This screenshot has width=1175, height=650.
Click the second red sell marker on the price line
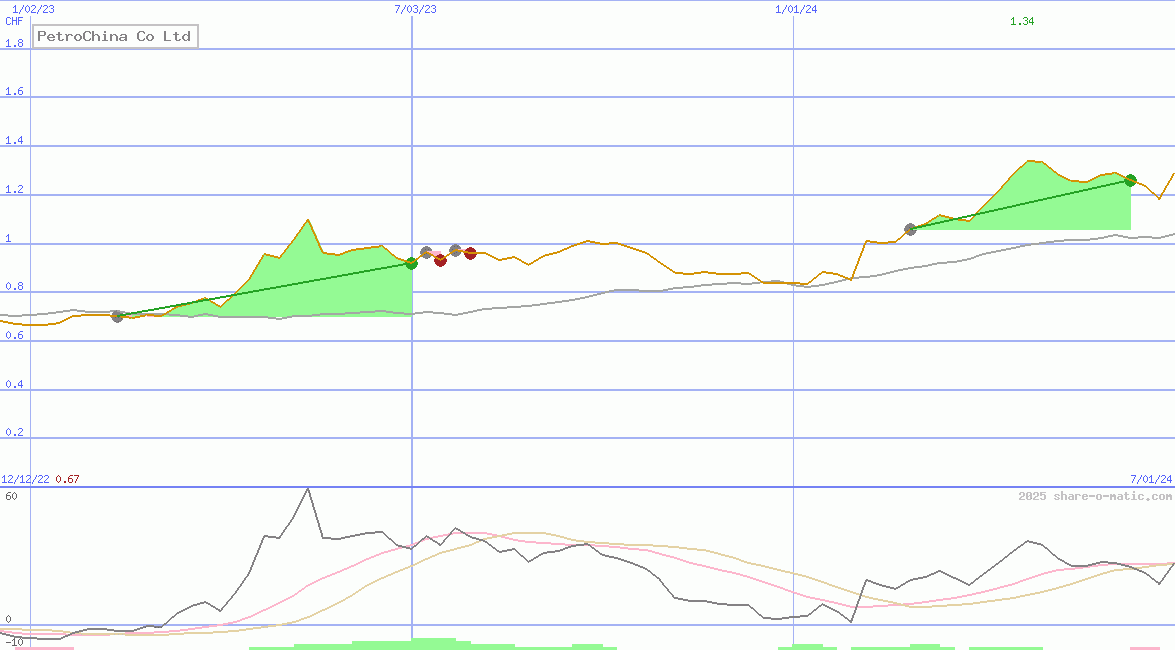(470, 253)
